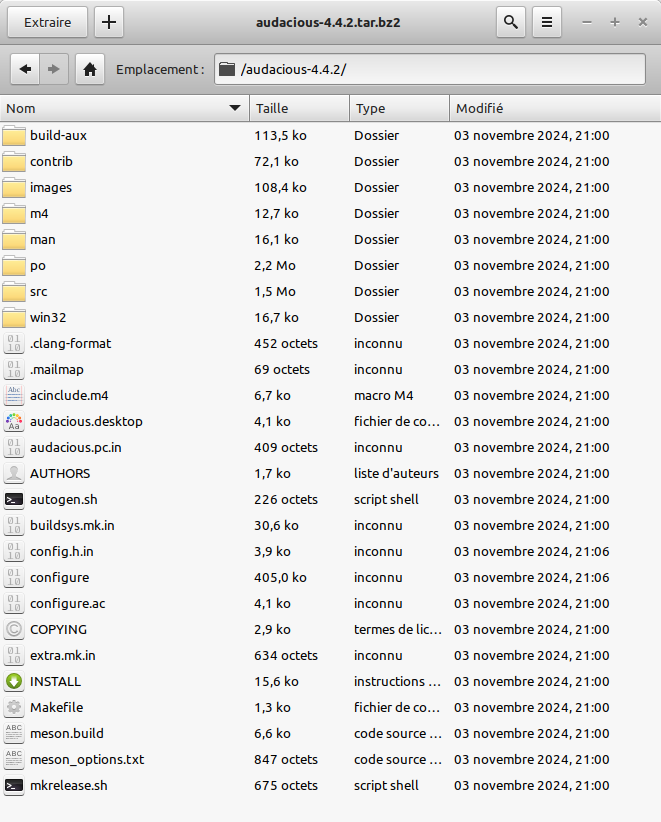Click the termes de lic… type cell
Screen dimensions: 661x822
397,630
